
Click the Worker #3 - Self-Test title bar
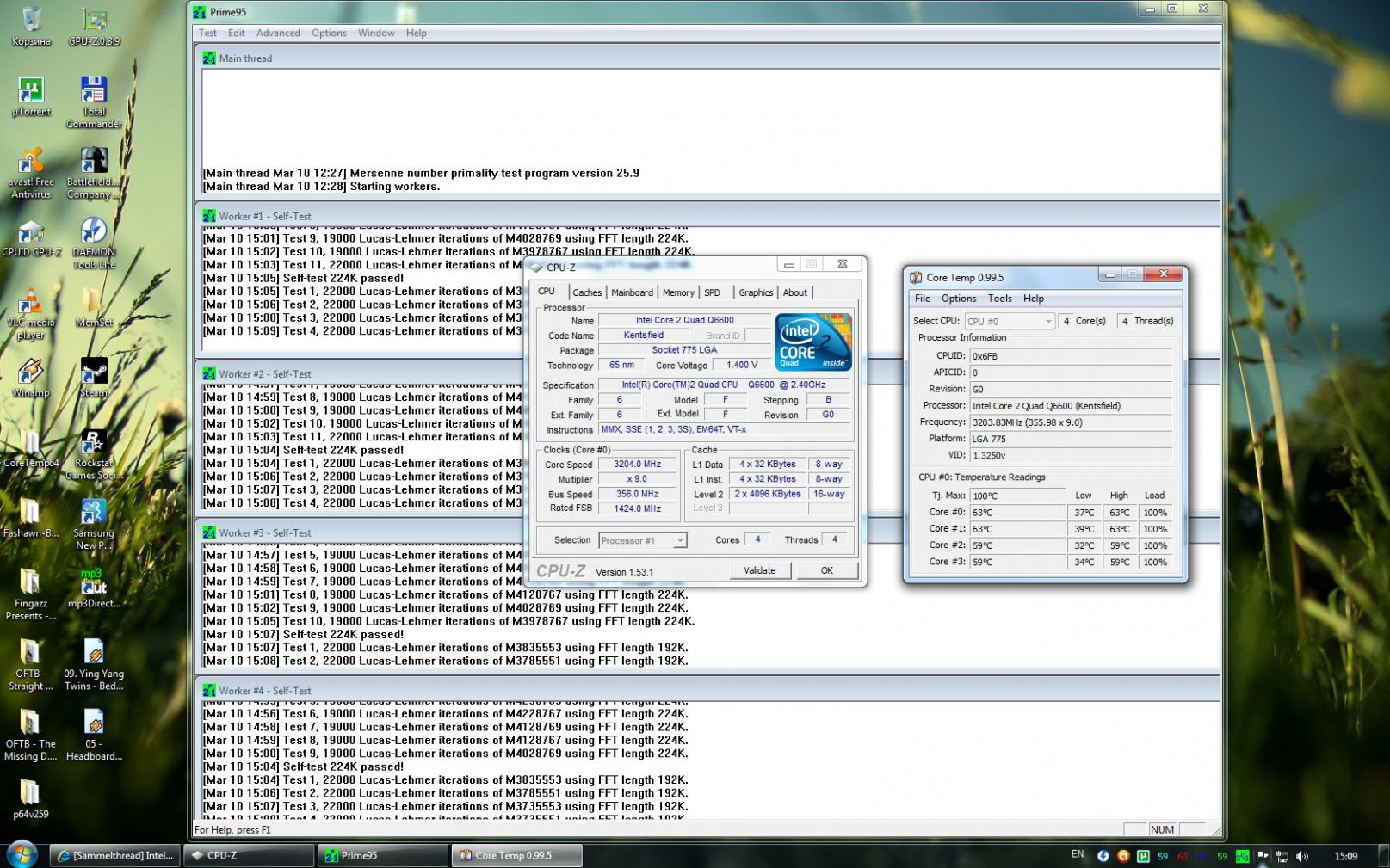click(x=707, y=532)
